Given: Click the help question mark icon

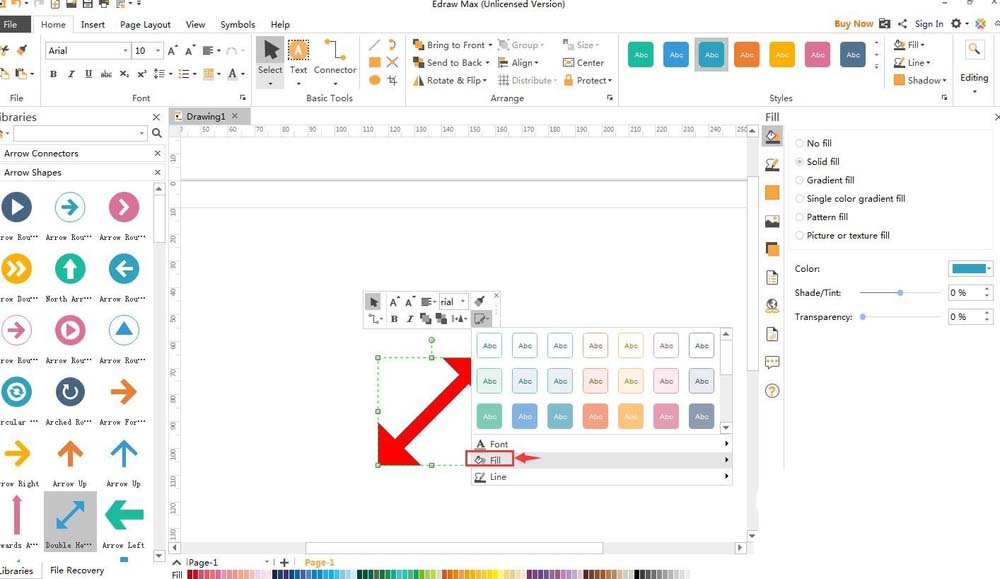Looking at the screenshot, I should [x=772, y=391].
